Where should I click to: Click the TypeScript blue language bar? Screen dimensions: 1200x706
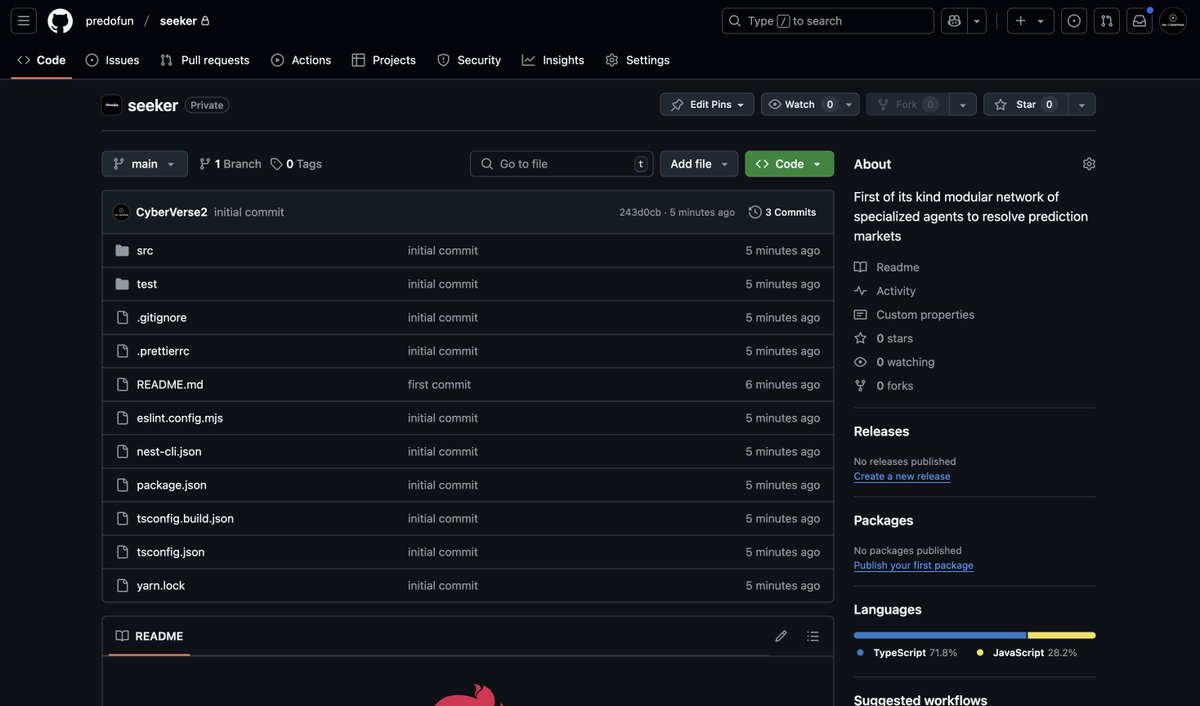coord(940,635)
